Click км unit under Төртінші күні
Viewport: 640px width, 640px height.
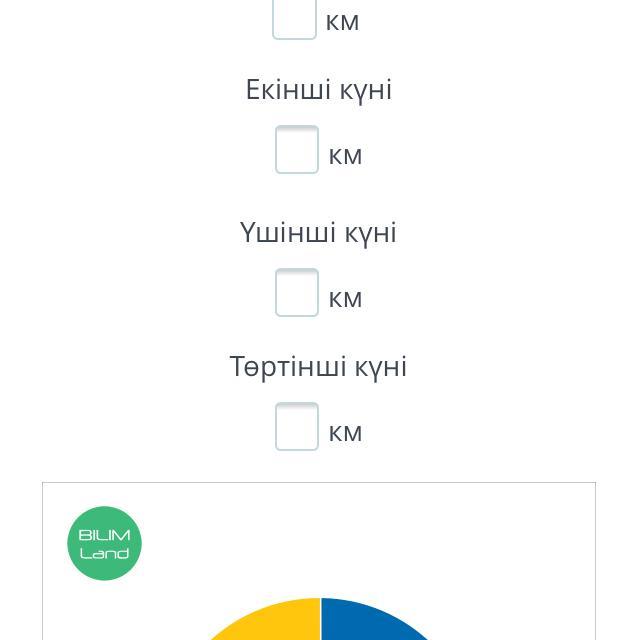point(345,433)
